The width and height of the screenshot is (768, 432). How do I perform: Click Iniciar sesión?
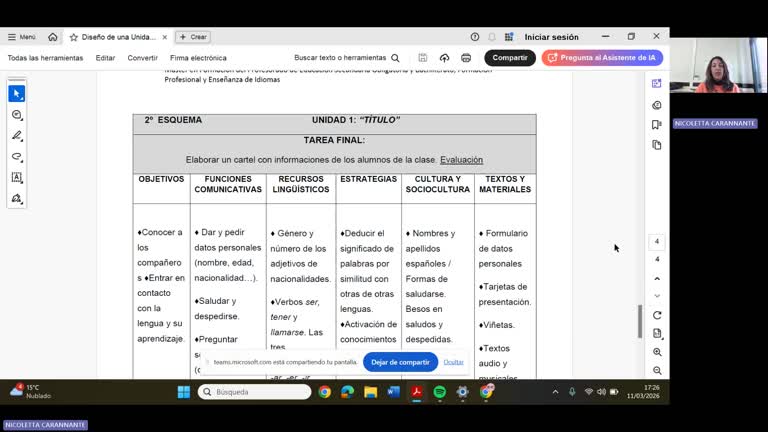click(x=552, y=37)
